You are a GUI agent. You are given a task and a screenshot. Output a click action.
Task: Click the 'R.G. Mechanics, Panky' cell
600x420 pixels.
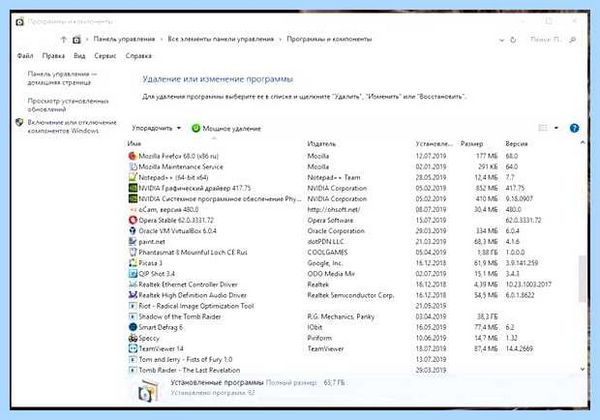(341, 317)
